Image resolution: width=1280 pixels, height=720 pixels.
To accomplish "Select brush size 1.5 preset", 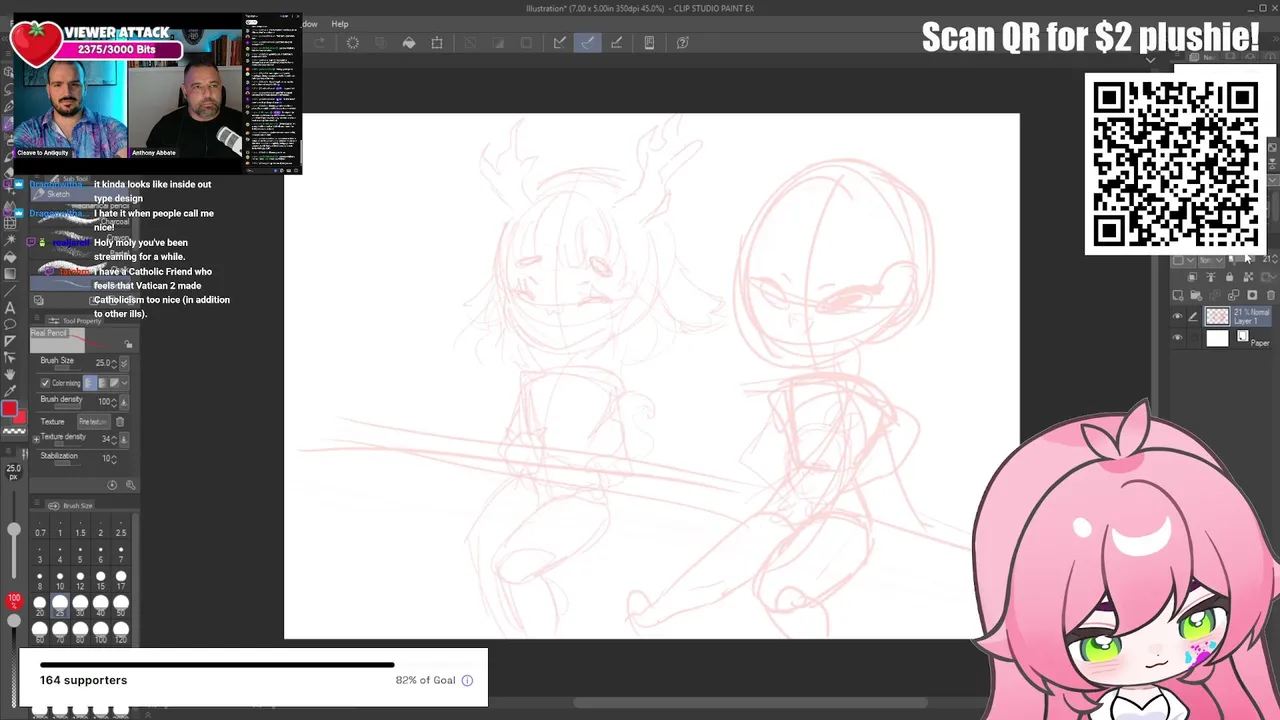I will [x=80, y=527].
